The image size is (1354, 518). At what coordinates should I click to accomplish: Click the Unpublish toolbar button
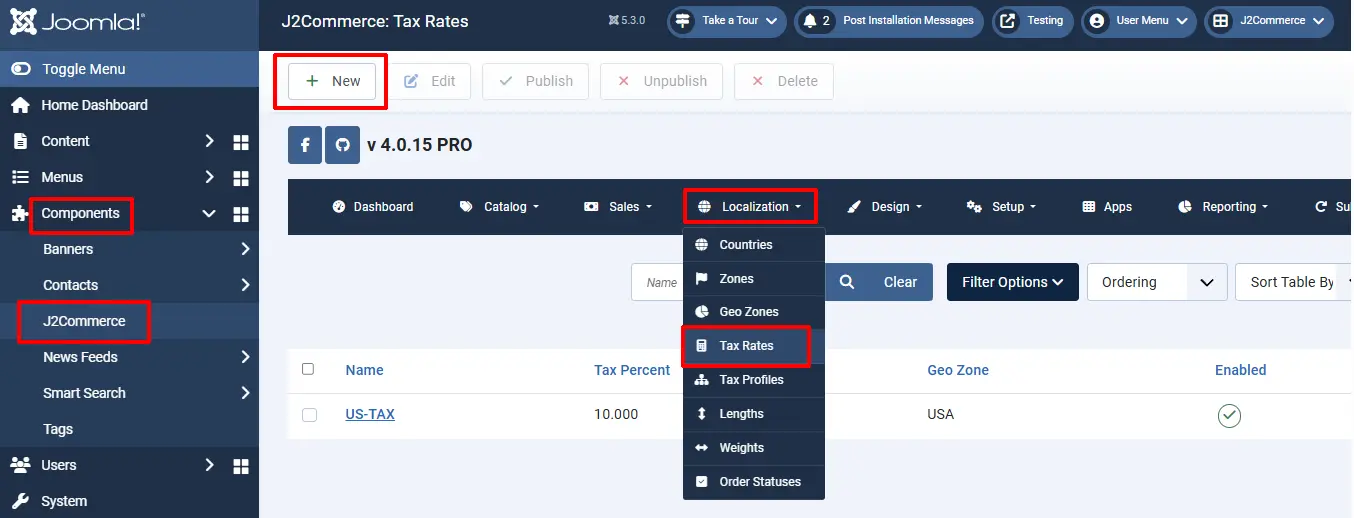point(661,81)
